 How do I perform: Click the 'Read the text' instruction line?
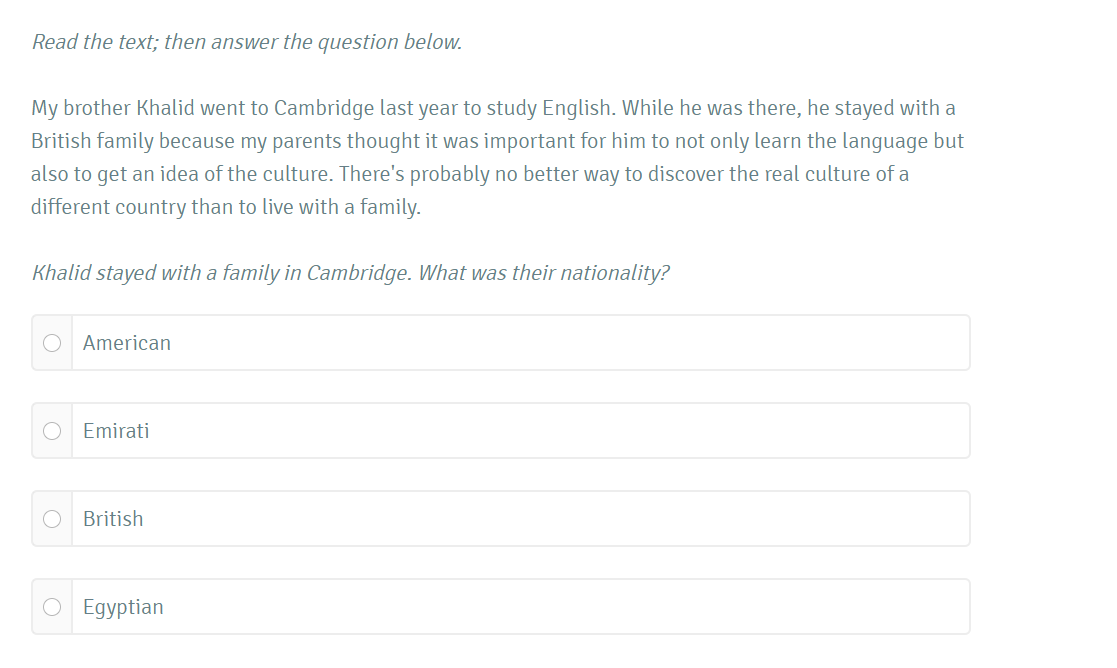coord(246,42)
